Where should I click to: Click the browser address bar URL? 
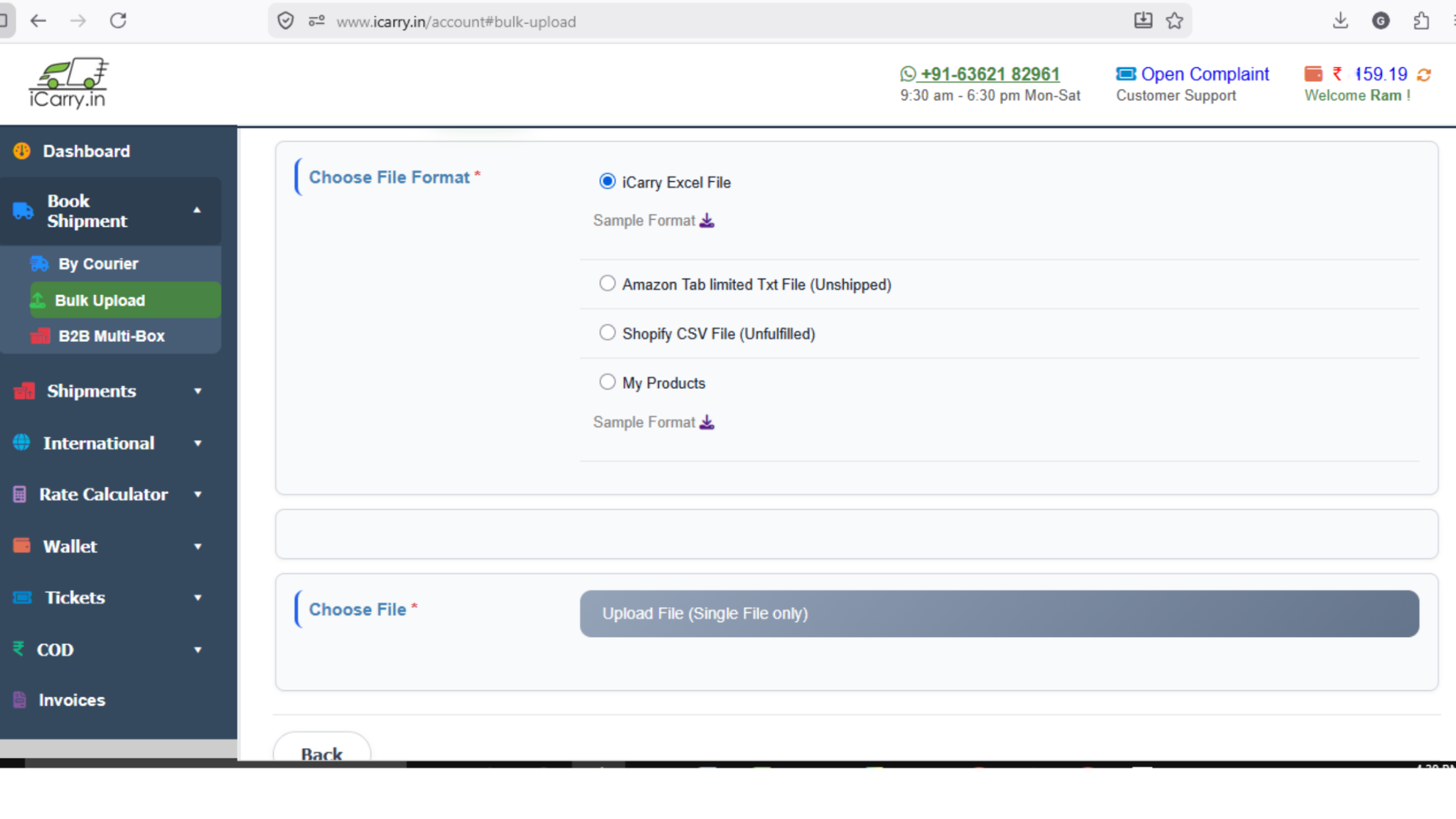click(x=456, y=22)
